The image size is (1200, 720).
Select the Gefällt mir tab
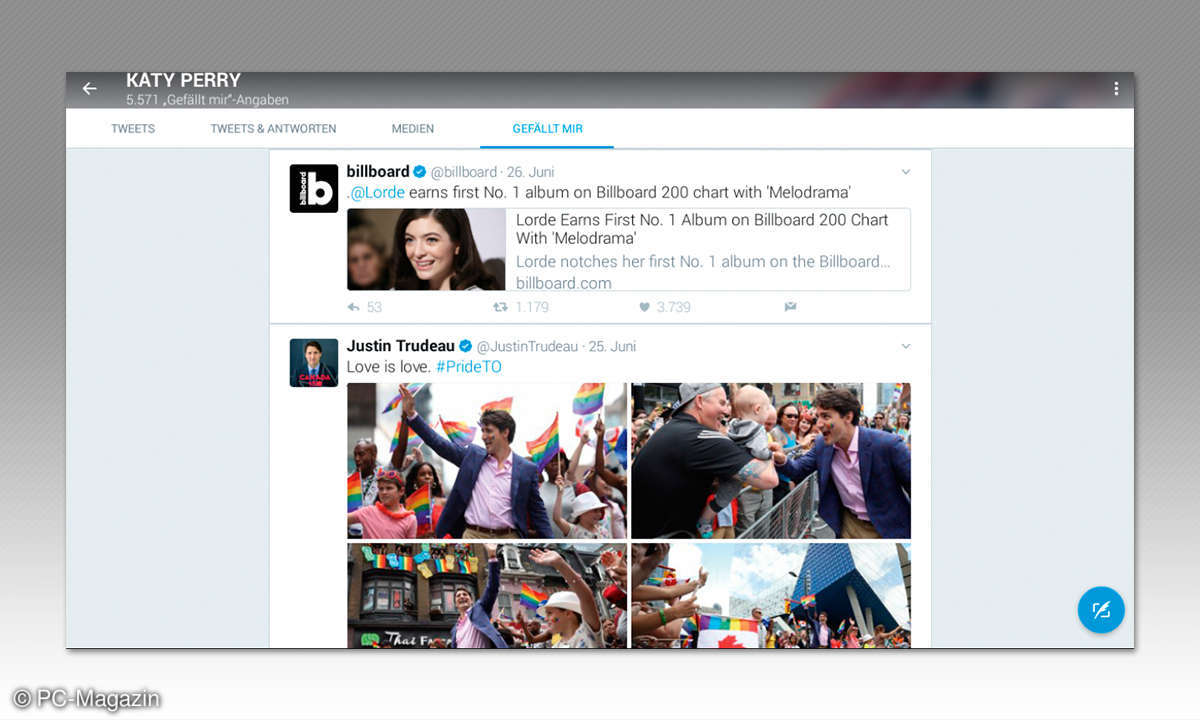click(x=547, y=129)
